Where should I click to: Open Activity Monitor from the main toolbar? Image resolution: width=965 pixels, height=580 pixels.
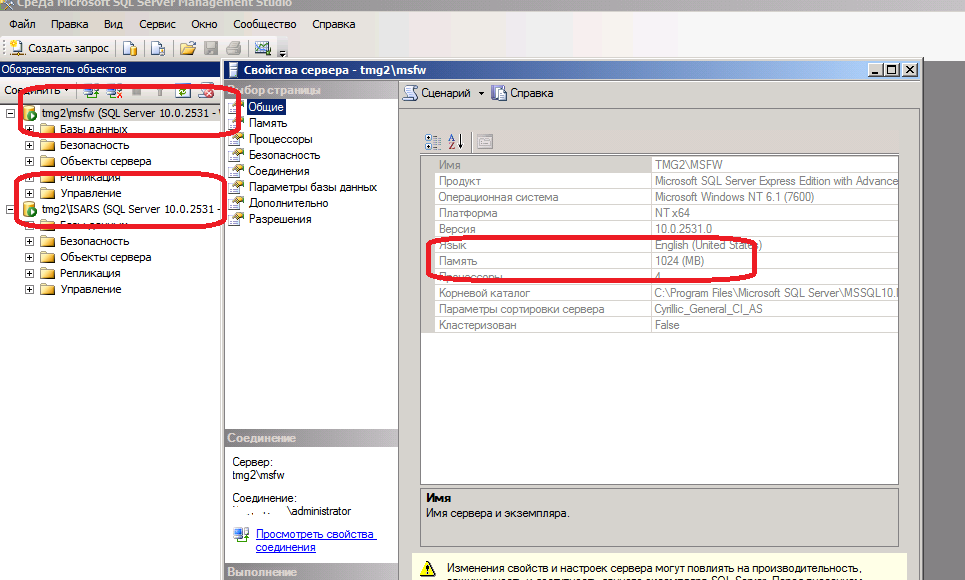263,48
